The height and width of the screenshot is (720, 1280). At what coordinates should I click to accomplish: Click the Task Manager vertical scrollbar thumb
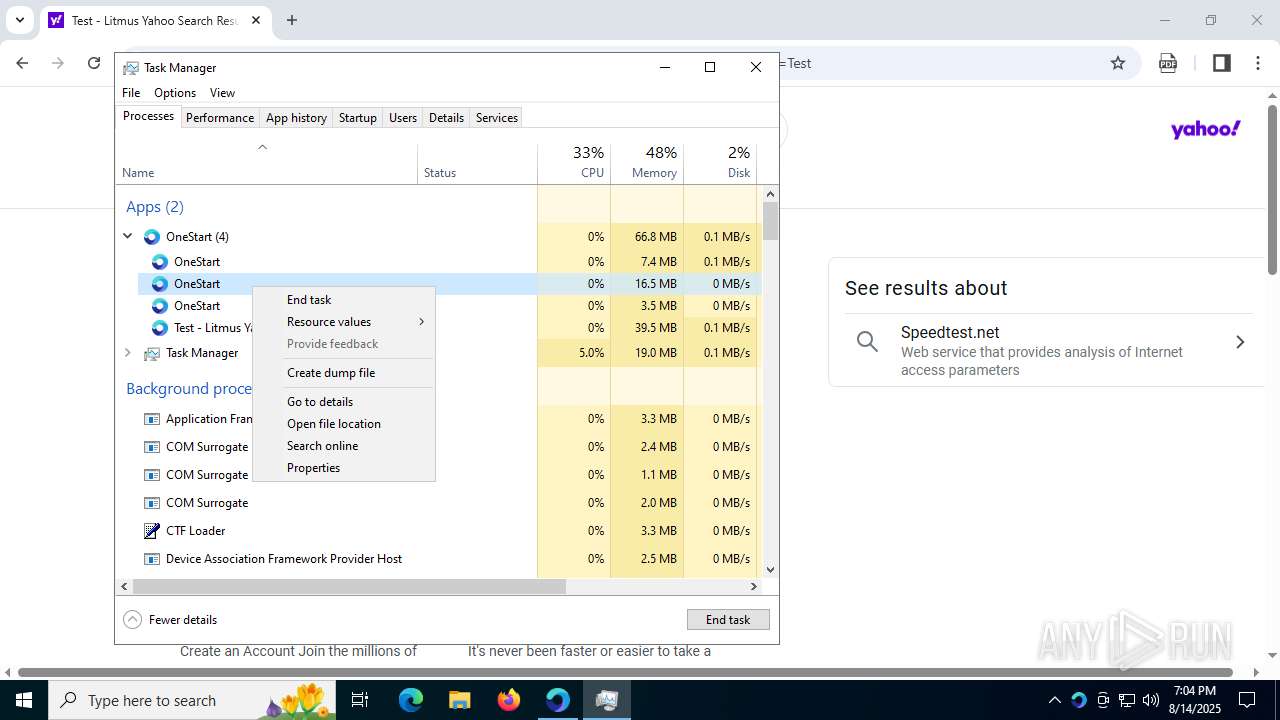pos(770,222)
